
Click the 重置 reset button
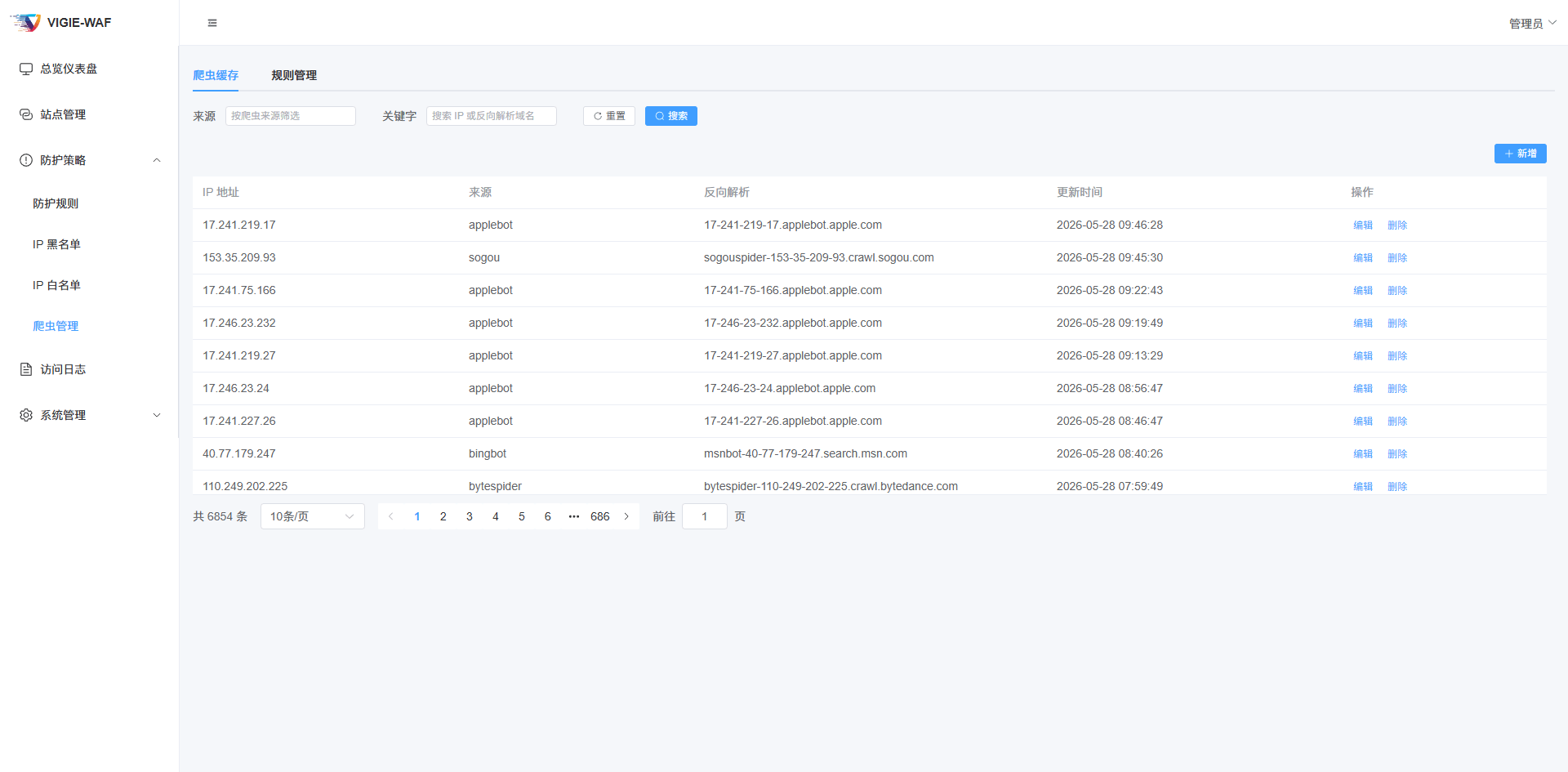click(x=609, y=116)
